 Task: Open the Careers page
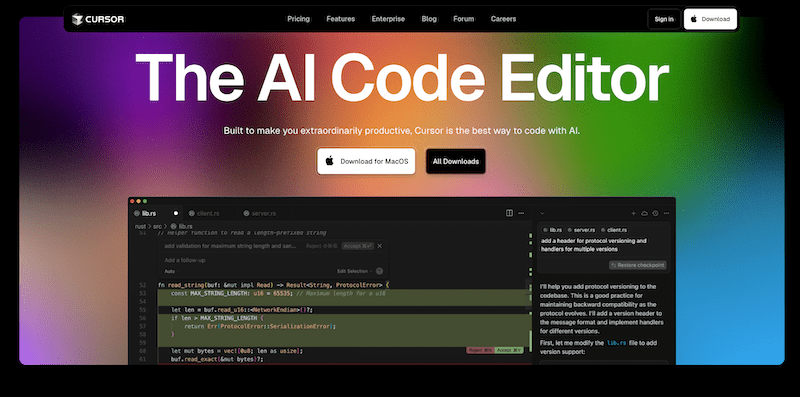pos(503,19)
